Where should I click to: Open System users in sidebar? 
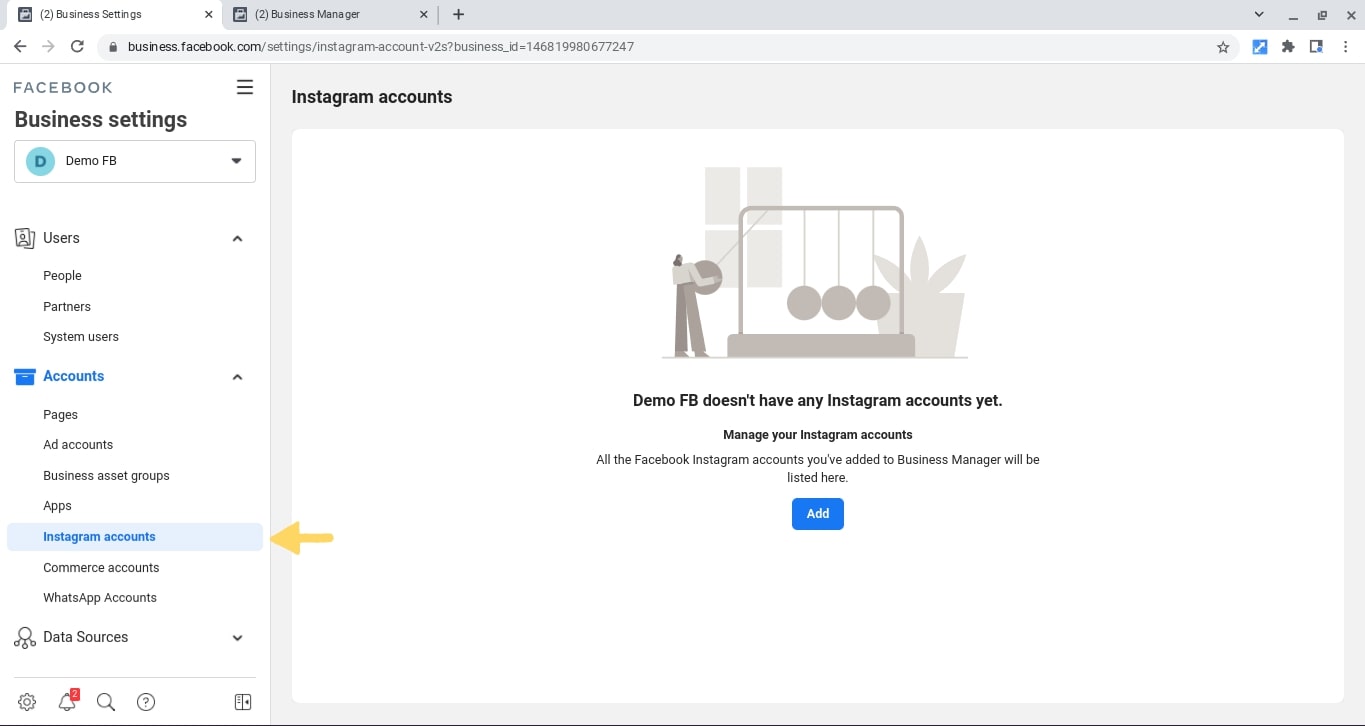[81, 337]
